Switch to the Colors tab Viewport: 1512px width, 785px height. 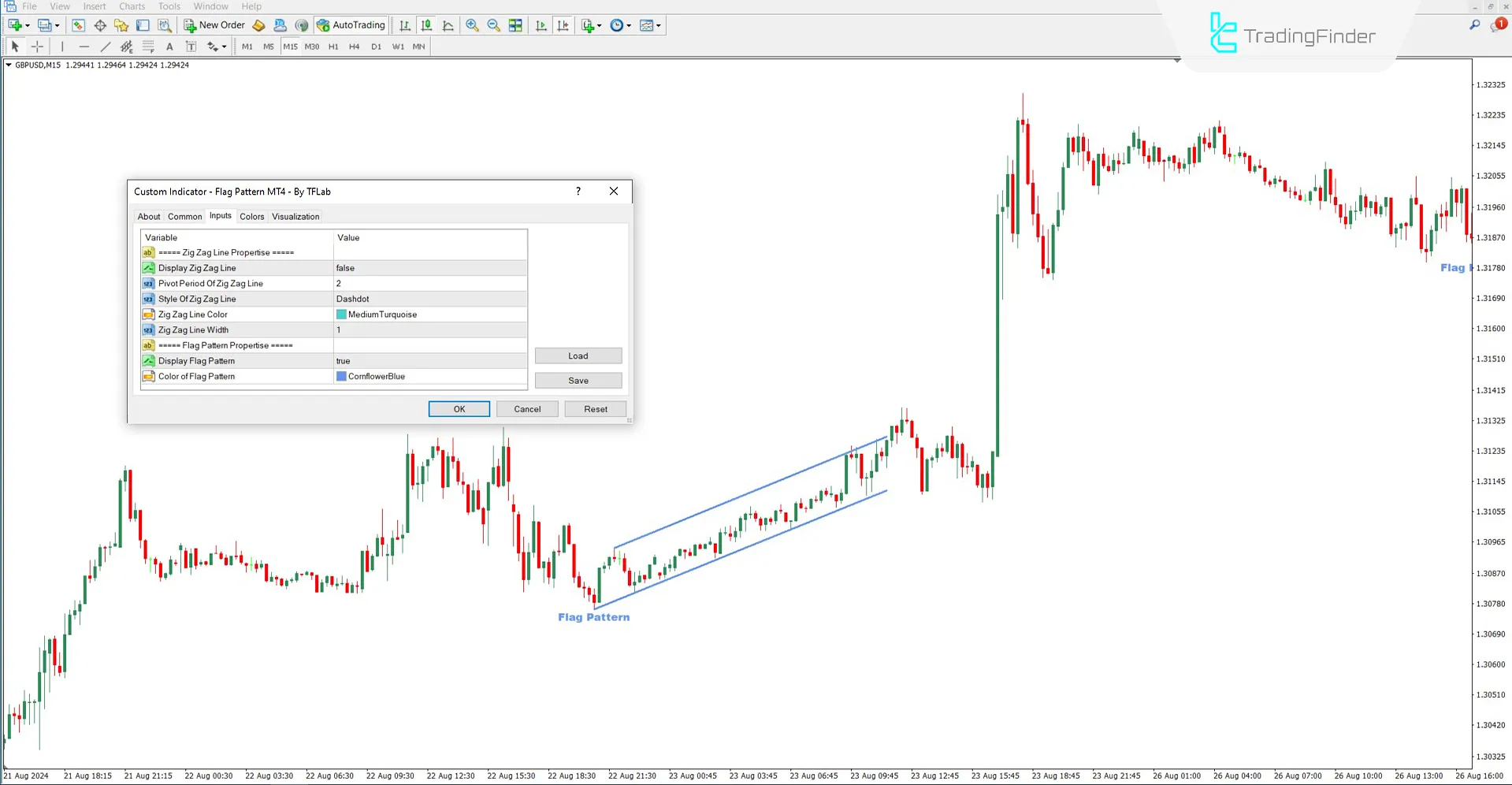pyautogui.click(x=251, y=216)
